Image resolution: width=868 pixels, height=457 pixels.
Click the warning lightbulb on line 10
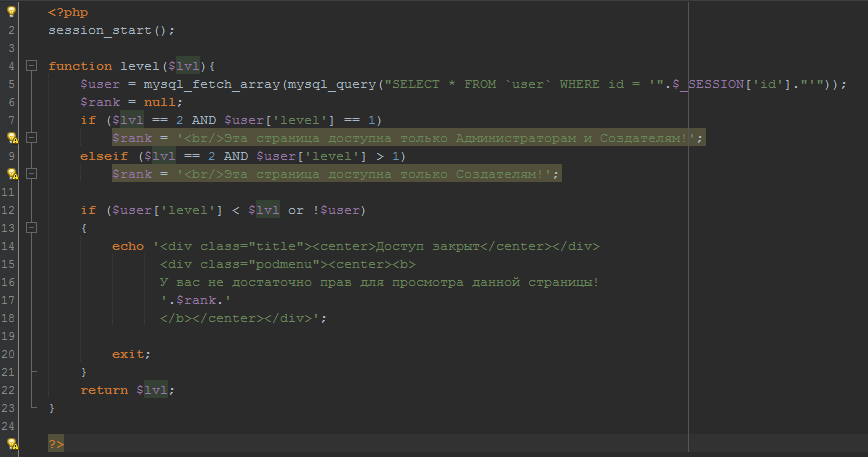tap(12, 174)
